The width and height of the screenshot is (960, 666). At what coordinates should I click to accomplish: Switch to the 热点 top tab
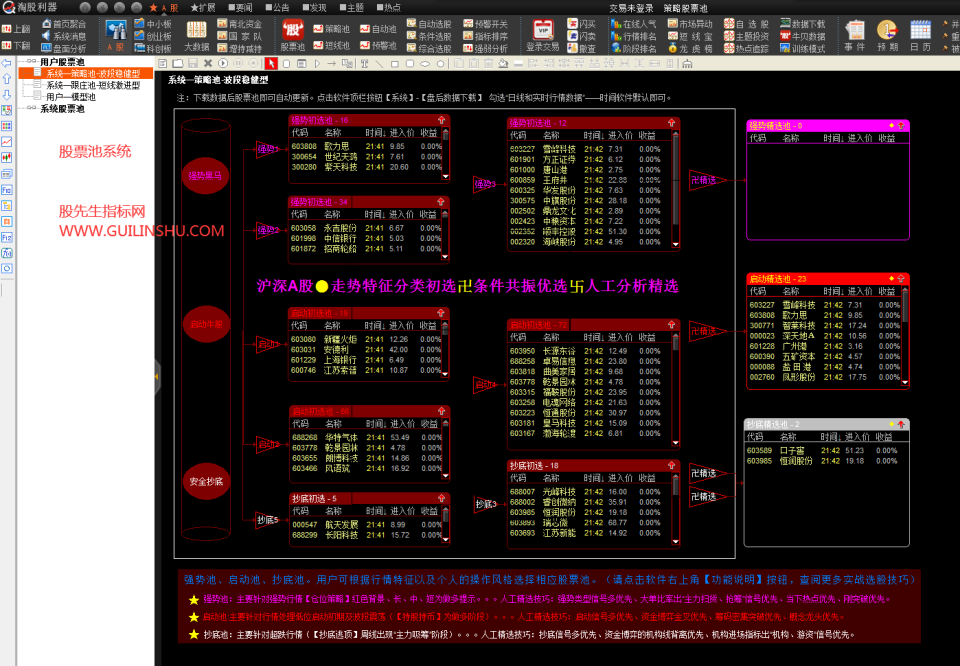coord(389,7)
